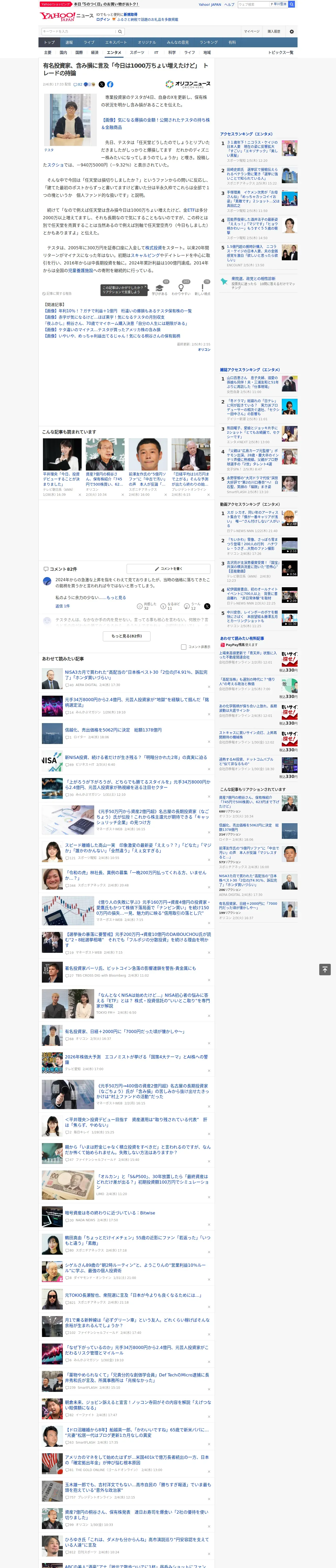Open the article's comment count bubble (82)
Screen dimensions: 336x1568
point(78,85)
